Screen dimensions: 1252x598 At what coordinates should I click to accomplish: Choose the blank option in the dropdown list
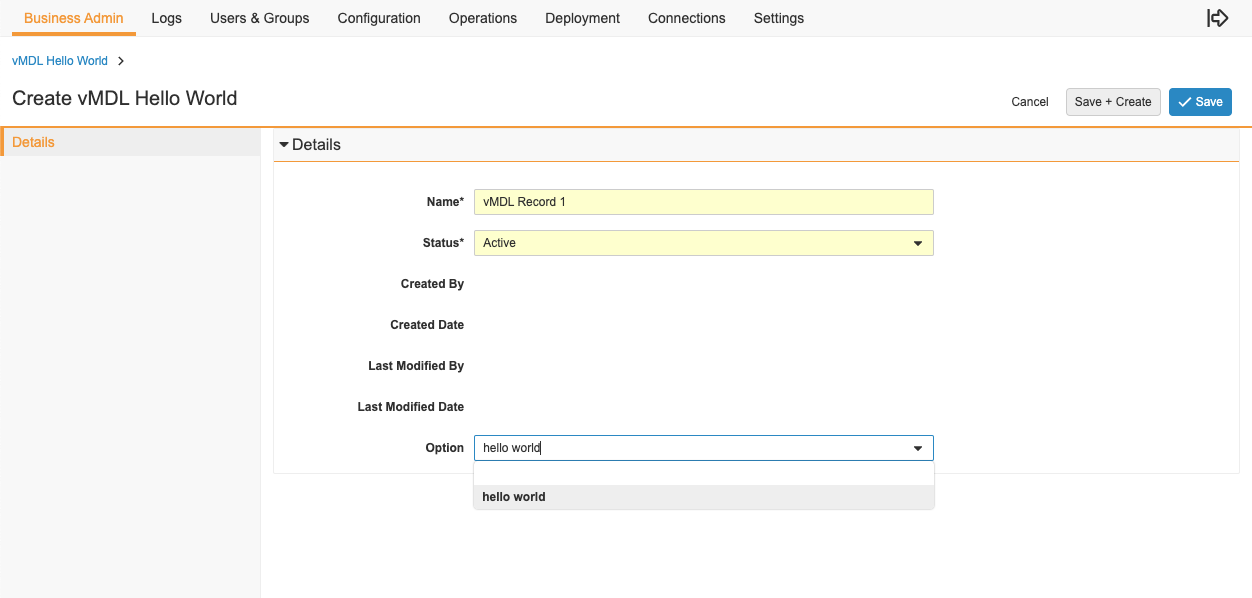[703, 473]
